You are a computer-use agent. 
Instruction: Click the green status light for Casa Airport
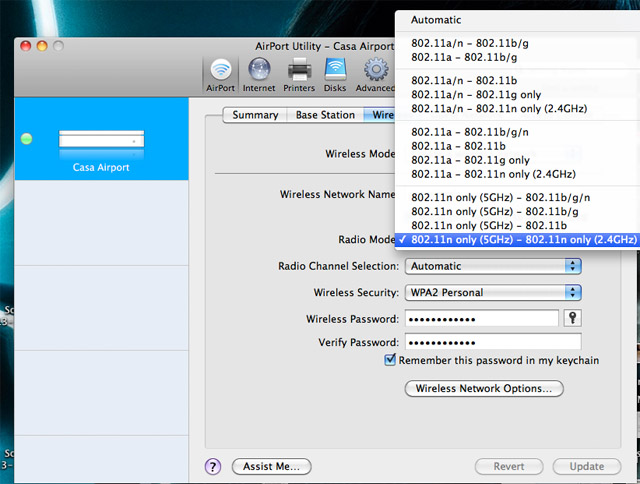click(x=27, y=139)
